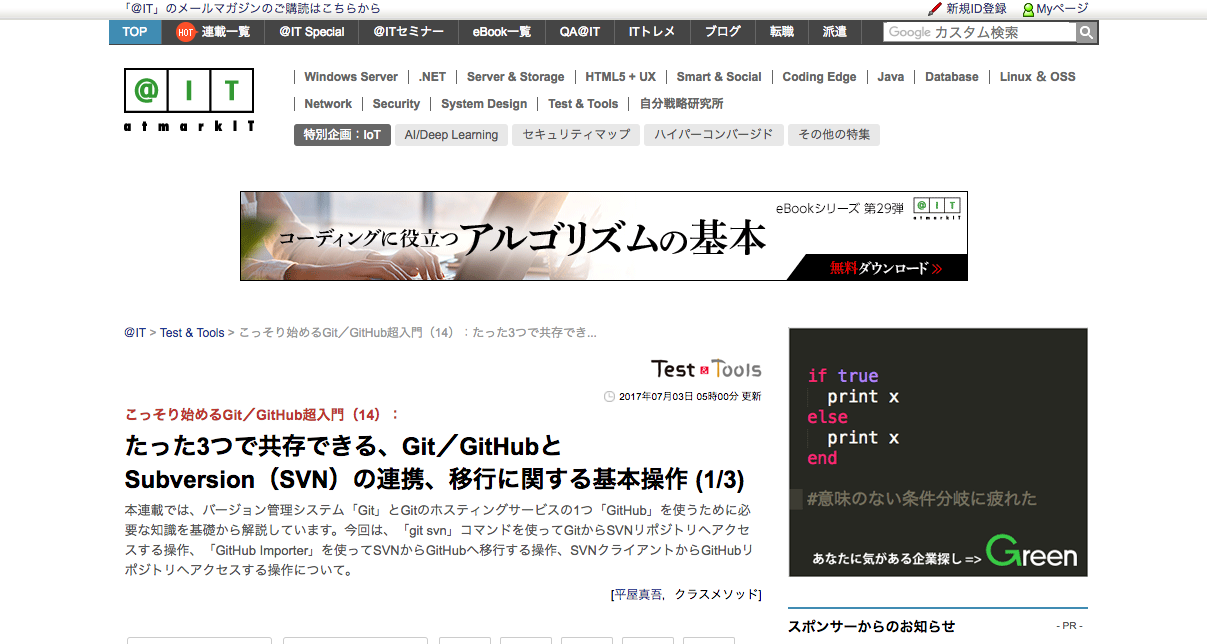Viewport: 1207px width, 644px height.
Task: Click クラスメソッド author company link
Action: click(x=716, y=594)
